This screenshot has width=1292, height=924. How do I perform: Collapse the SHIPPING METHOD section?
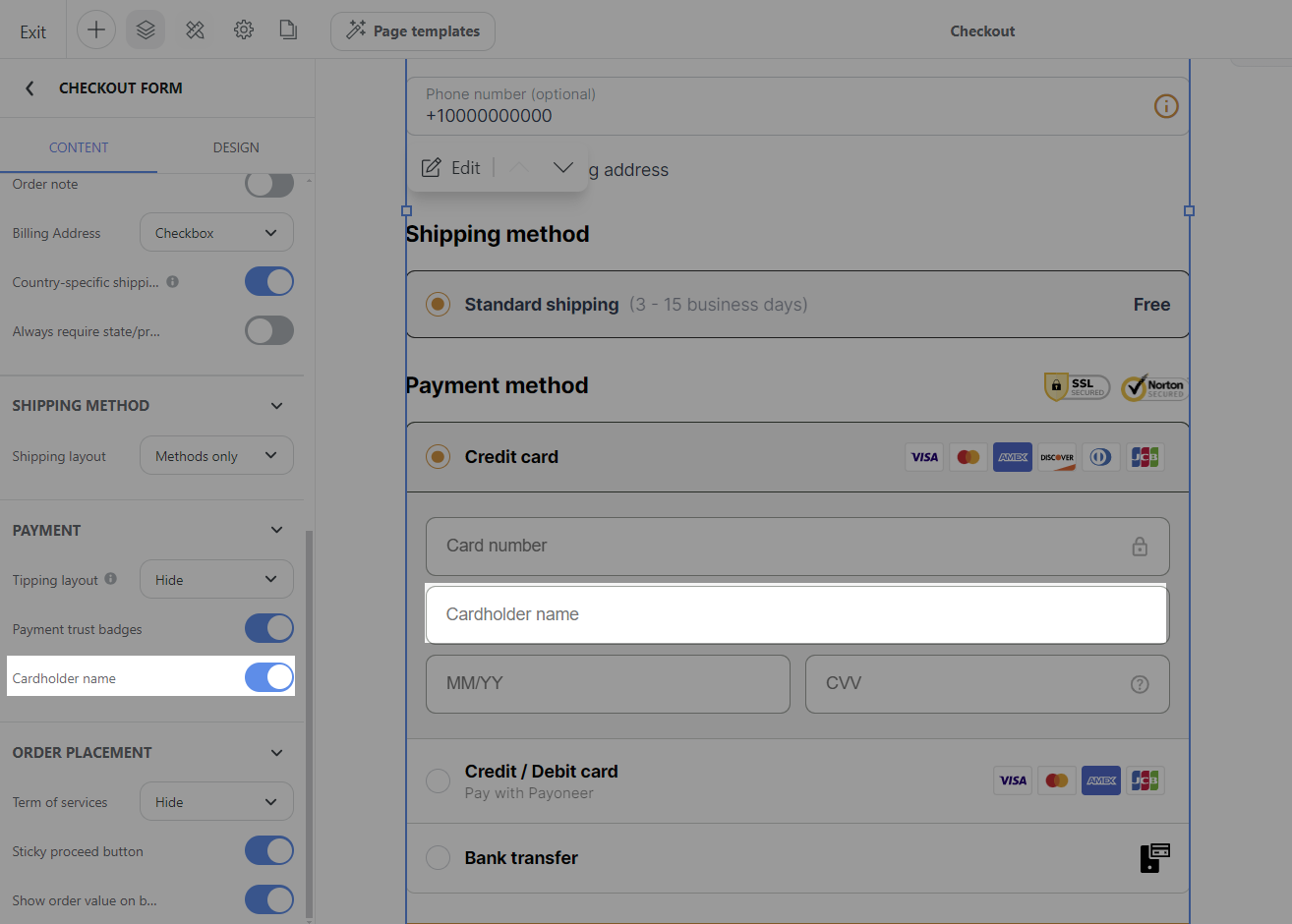276,406
